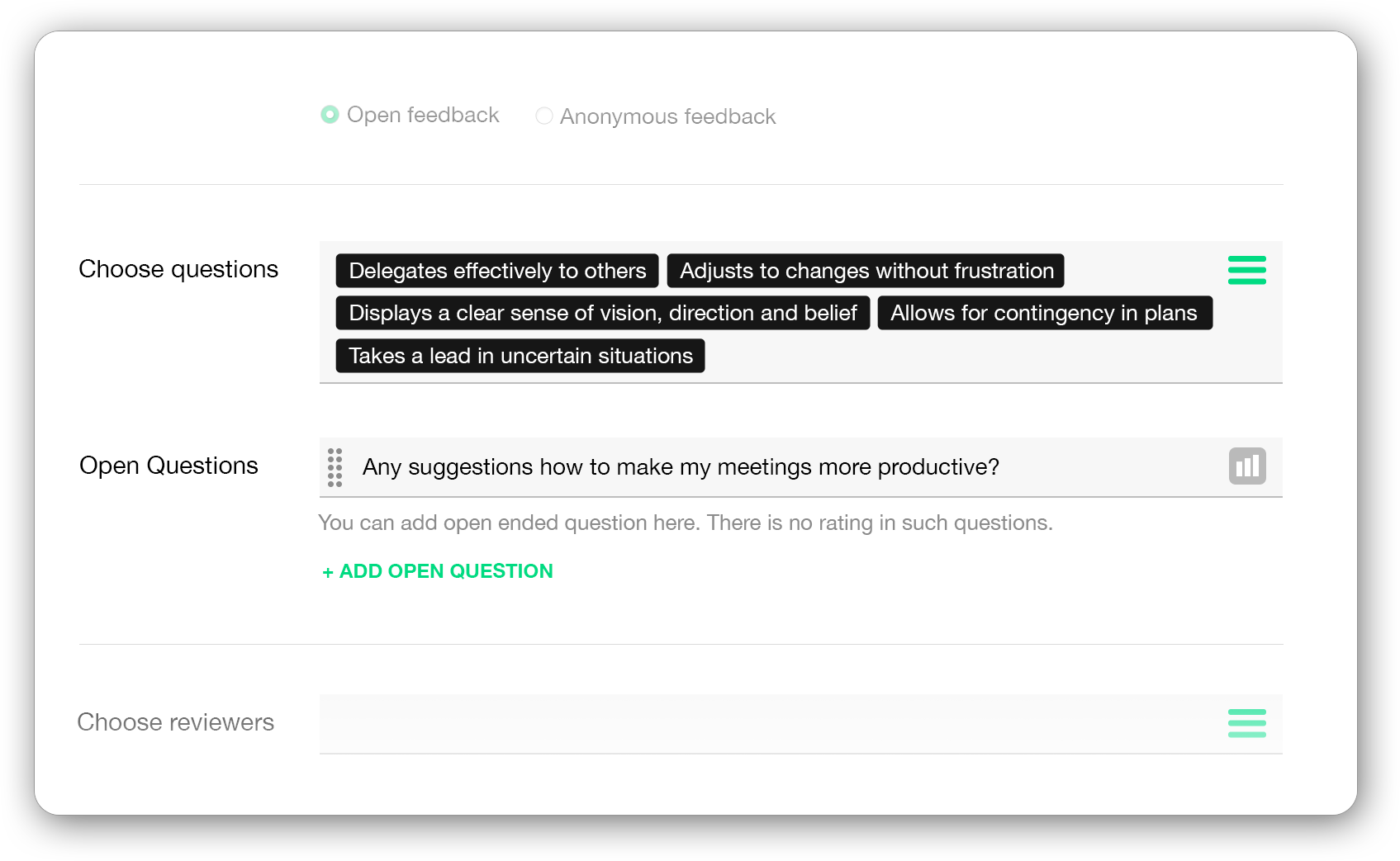Select the Choose questions section label
Viewport: 1400px width, 861px height.
tap(178, 268)
